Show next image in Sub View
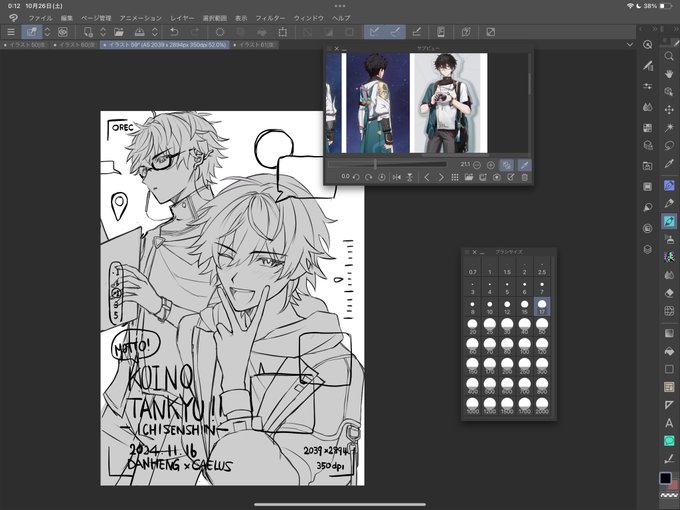Viewport: 680px width, 510px height. pos(441,177)
